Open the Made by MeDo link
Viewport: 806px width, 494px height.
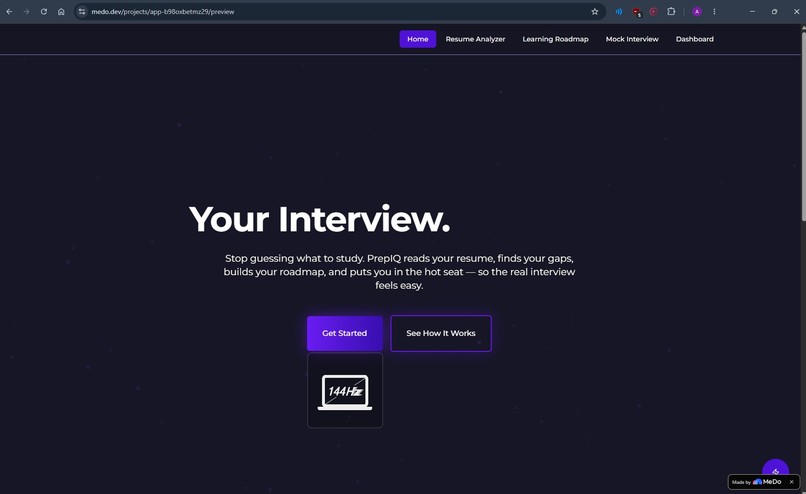(757, 482)
